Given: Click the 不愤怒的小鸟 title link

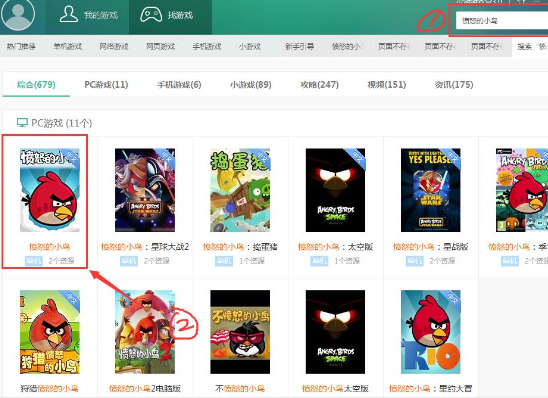Looking at the screenshot, I should tap(240, 389).
